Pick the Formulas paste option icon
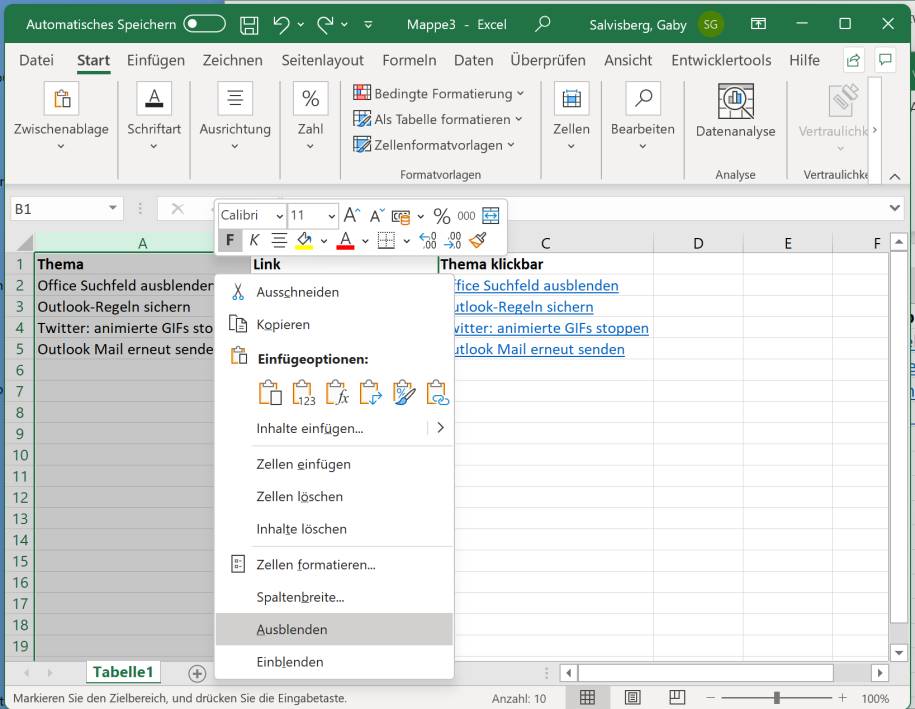 tap(336, 392)
